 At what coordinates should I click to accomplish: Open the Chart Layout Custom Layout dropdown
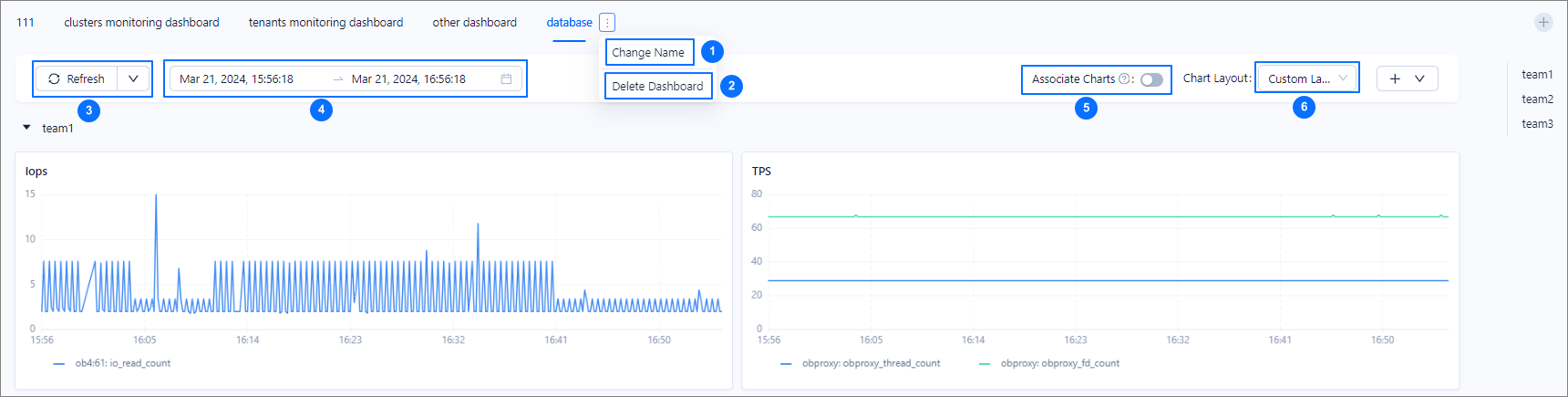point(1306,79)
